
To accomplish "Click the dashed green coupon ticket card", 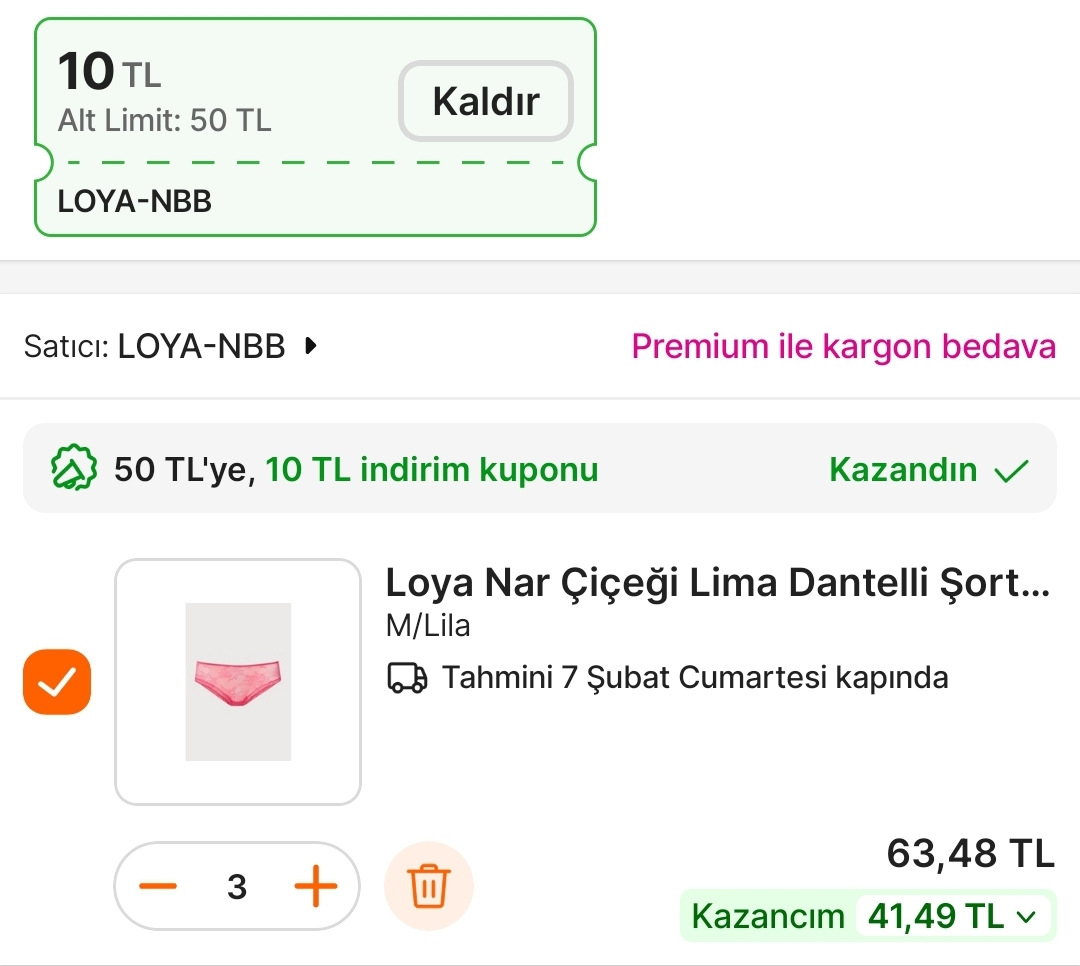I will [x=315, y=122].
